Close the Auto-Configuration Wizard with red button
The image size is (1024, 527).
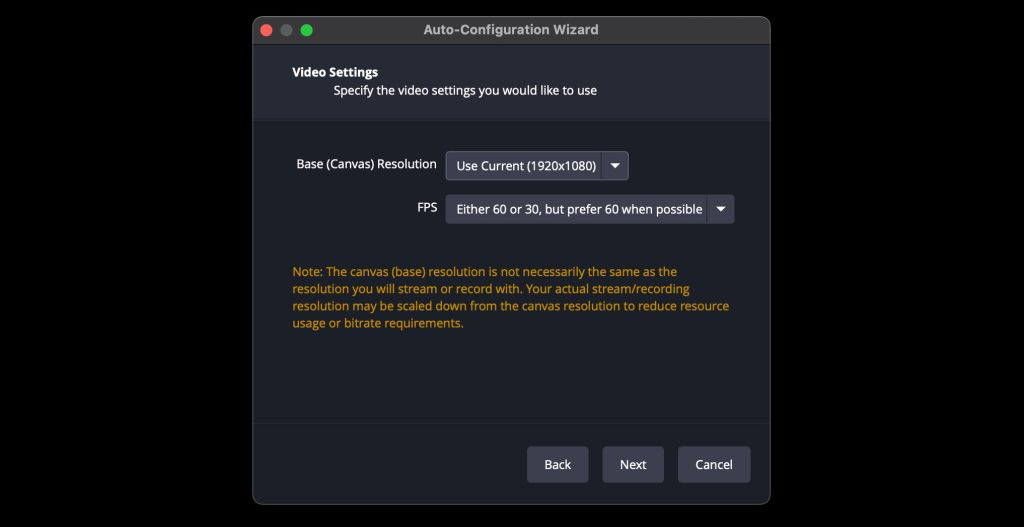266,30
